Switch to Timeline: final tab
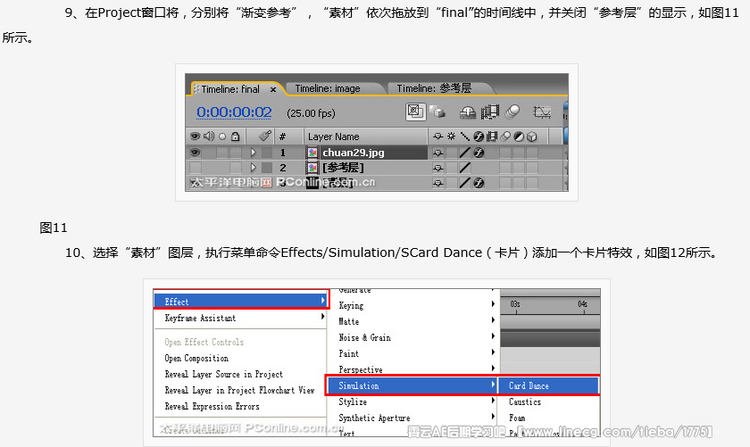 pos(230,89)
